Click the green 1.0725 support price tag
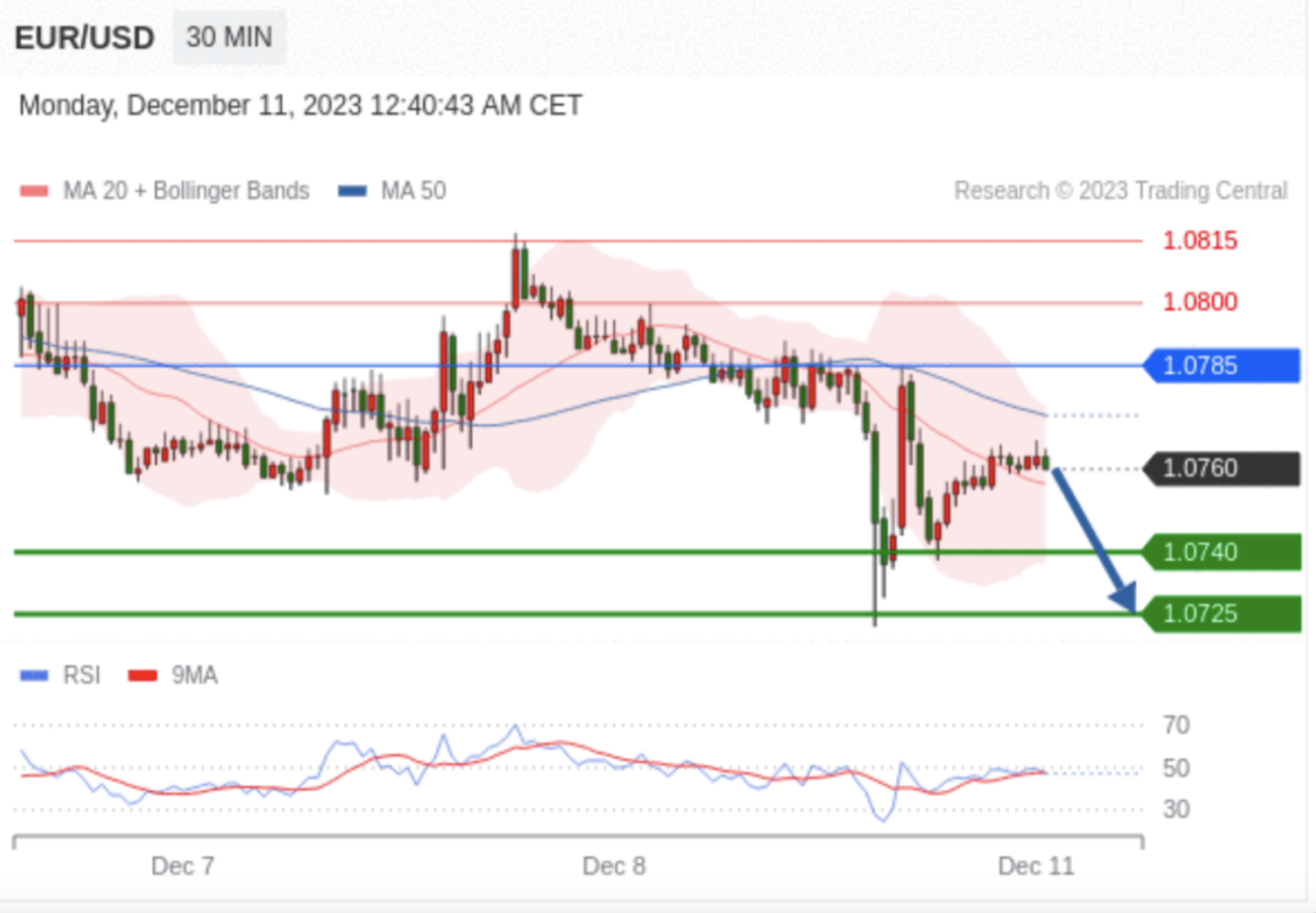This screenshot has height=913, width=1316. tap(1222, 614)
